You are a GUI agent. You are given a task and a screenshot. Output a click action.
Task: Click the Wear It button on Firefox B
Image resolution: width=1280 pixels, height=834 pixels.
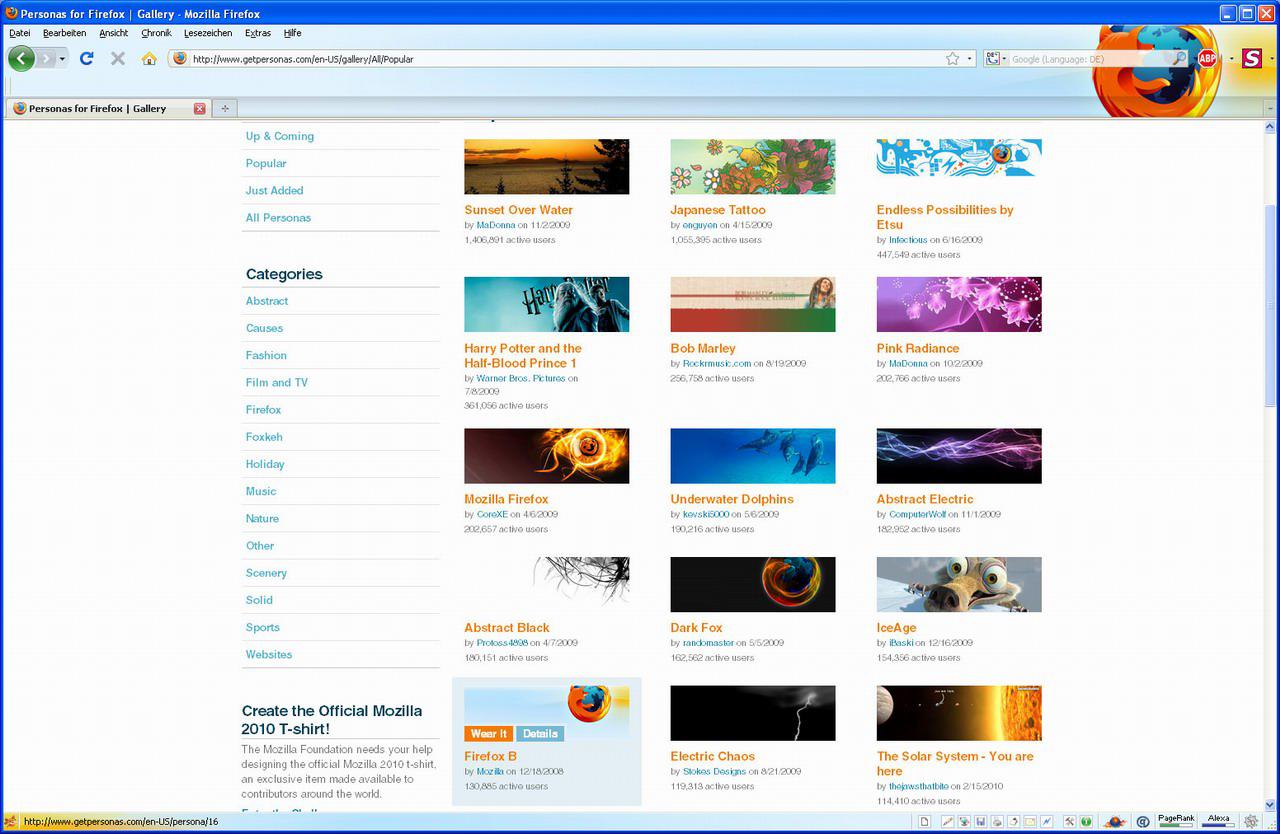click(489, 734)
